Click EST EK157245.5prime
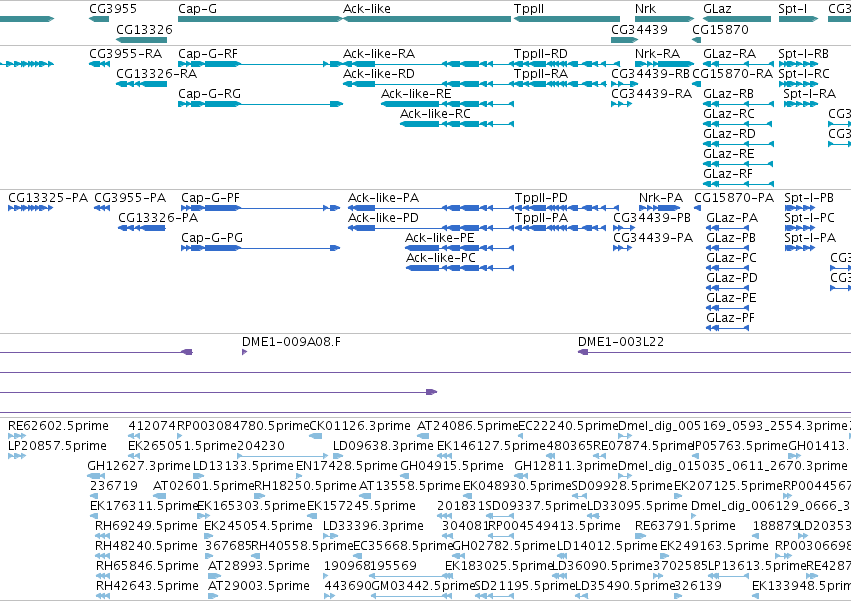Screen dimensions: 851x601 coord(361,506)
